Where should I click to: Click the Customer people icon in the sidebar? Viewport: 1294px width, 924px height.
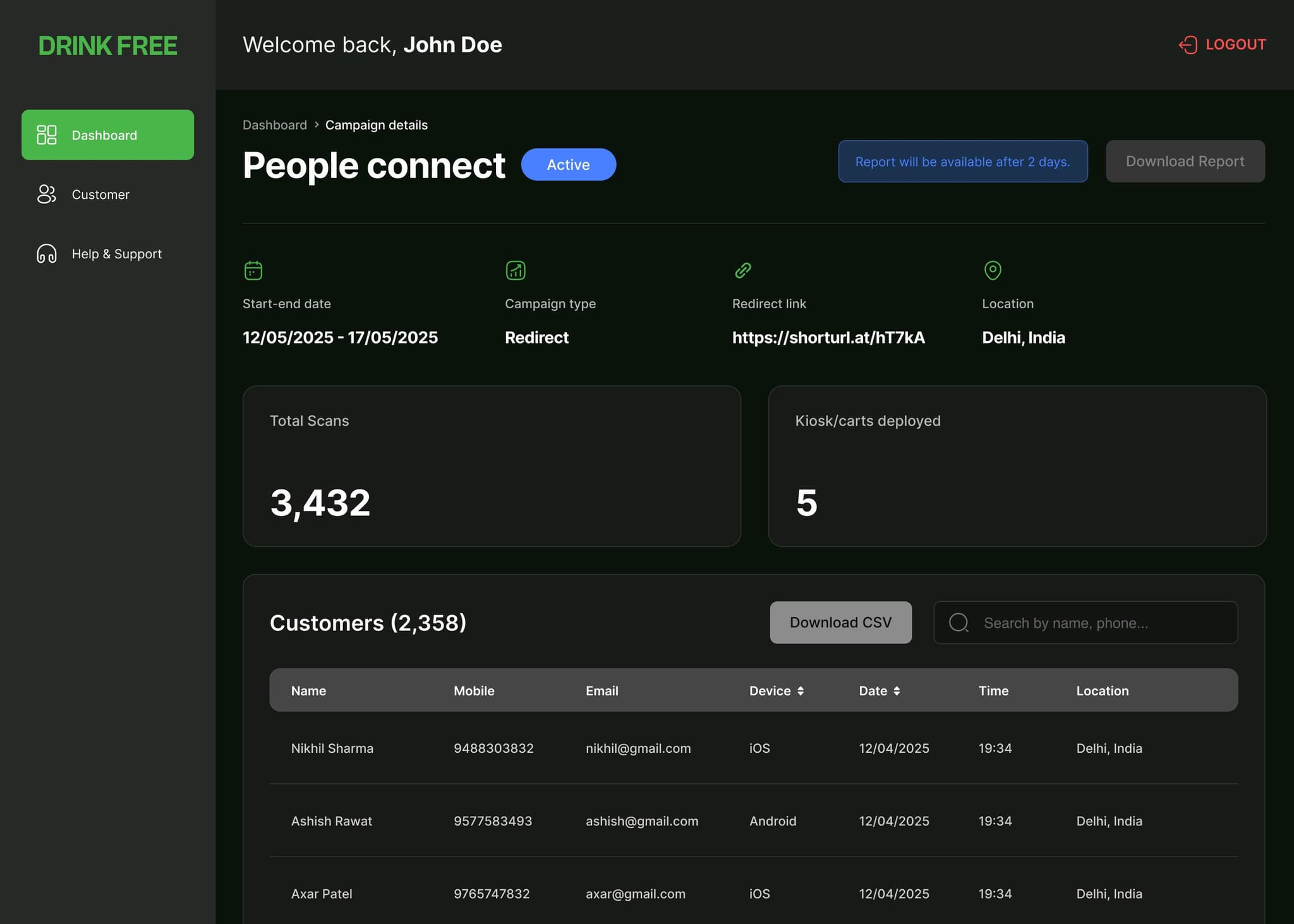(x=47, y=194)
